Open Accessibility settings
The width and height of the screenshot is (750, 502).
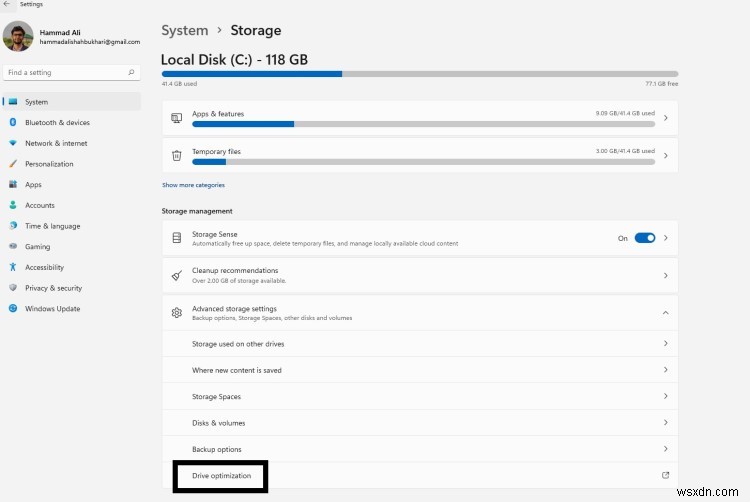pos(72,267)
